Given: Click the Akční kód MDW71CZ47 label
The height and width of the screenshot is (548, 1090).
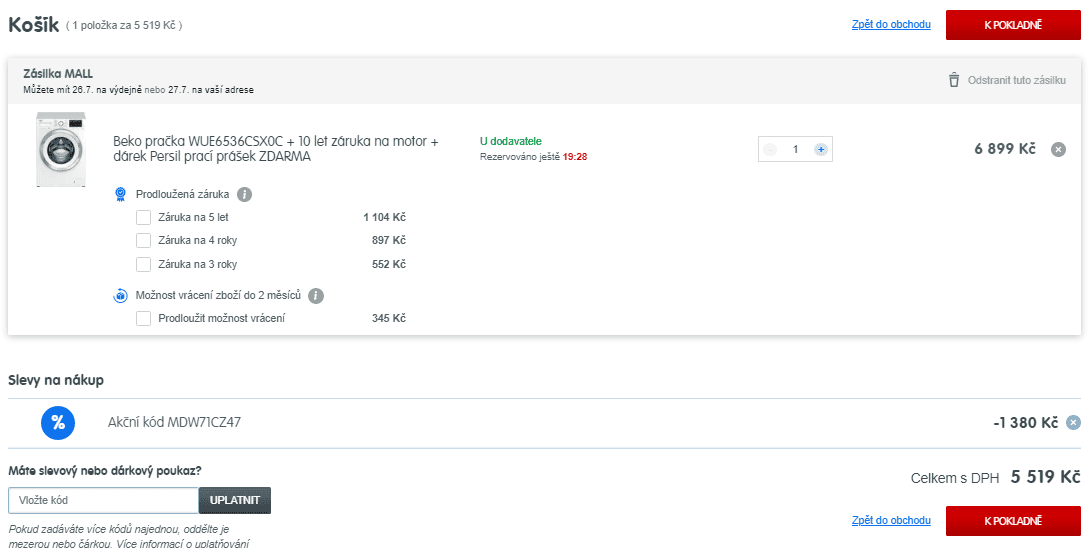Looking at the screenshot, I should pos(174,422).
